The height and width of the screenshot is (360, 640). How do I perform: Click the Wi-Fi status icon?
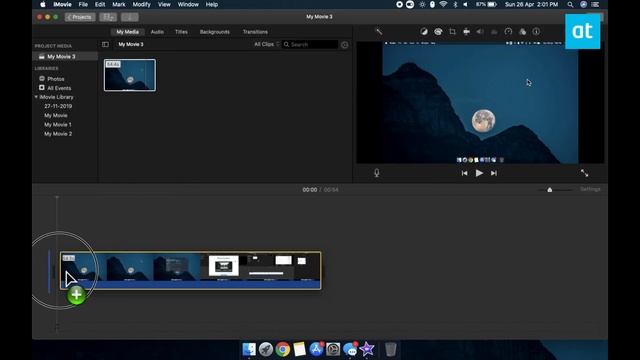click(443, 4)
